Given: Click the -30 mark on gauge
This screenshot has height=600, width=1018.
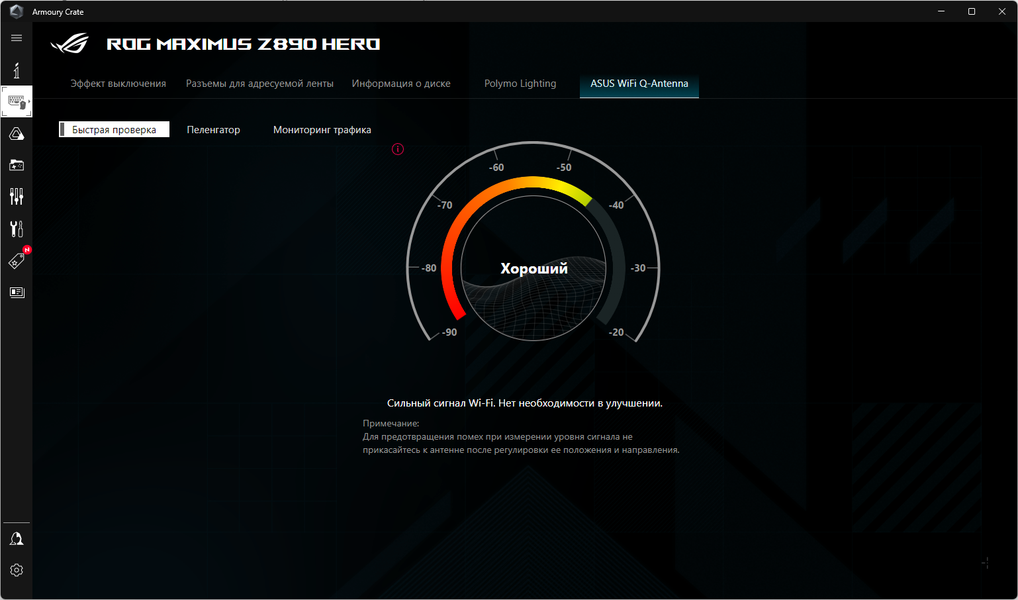Looking at the screenshot, I should click(x=638, y=268).
